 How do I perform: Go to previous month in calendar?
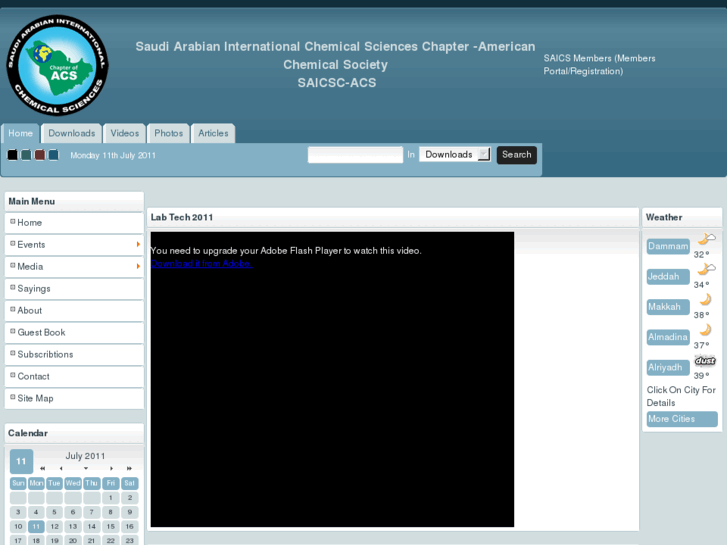tap(61, 468)
